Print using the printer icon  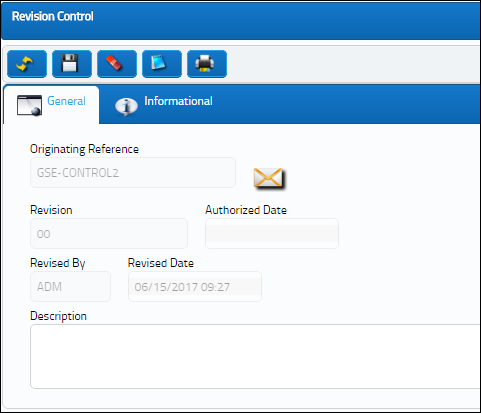pyautogui.click(x=207, y=64)
